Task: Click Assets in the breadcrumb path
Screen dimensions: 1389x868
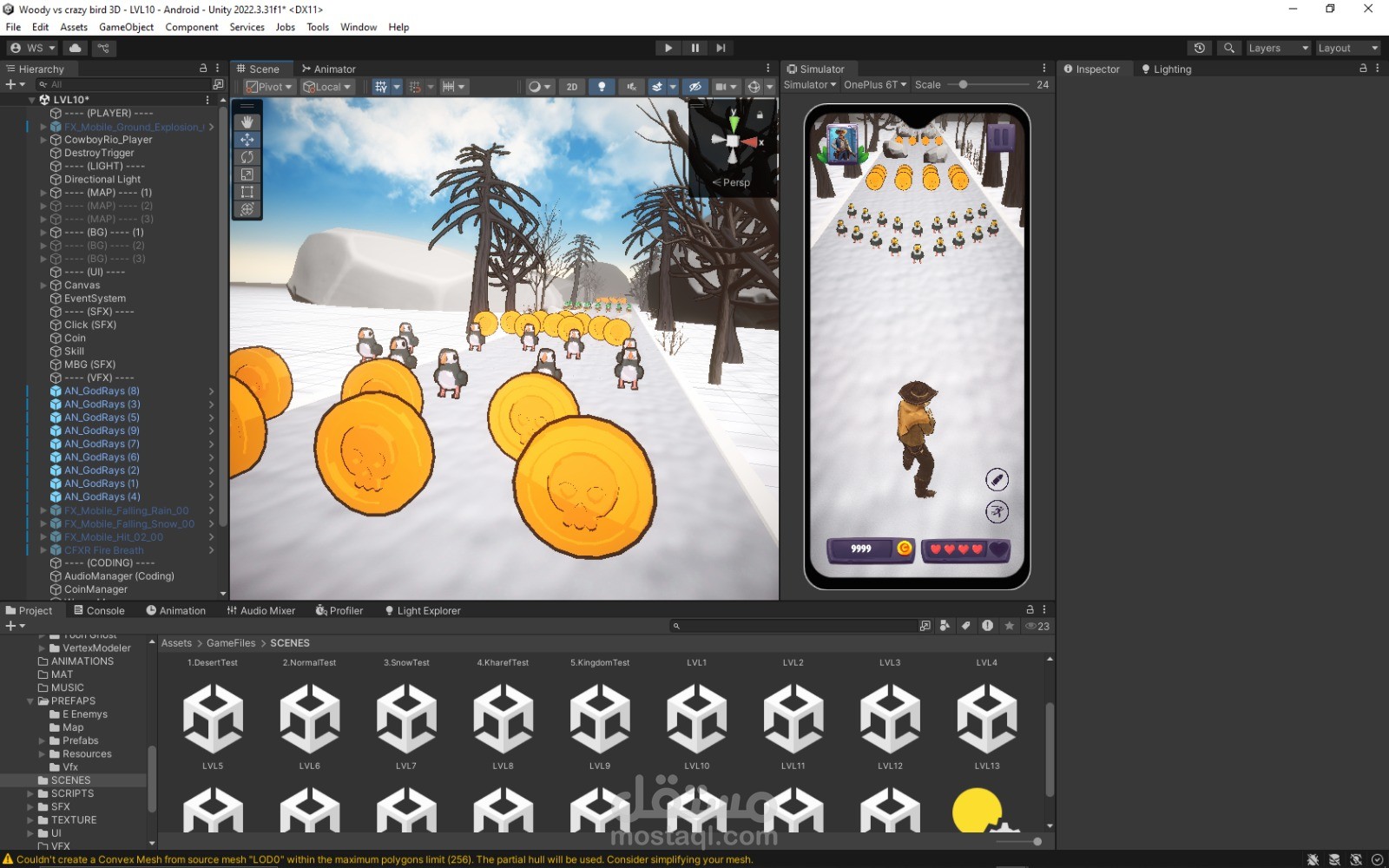Action: point(176,643)
